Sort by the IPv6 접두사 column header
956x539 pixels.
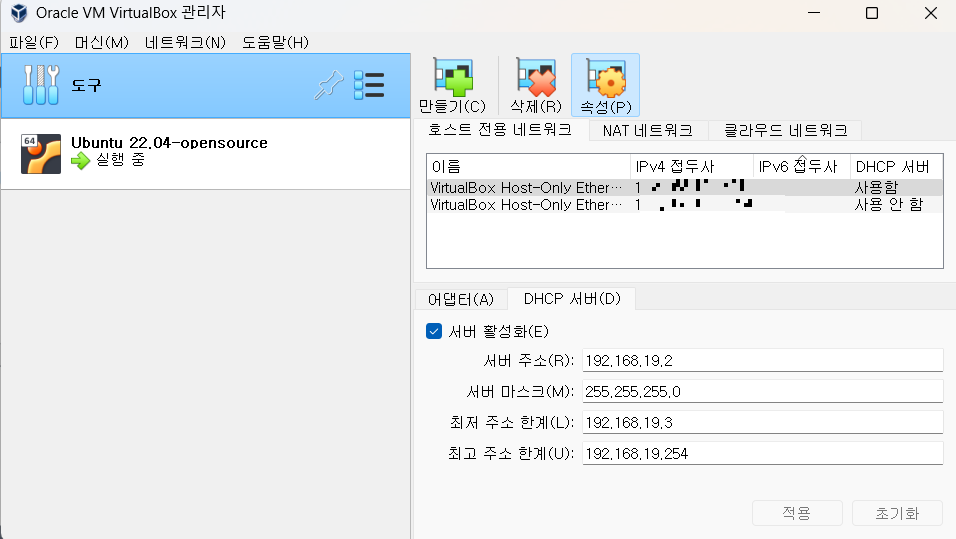click(x=802, y=166)
